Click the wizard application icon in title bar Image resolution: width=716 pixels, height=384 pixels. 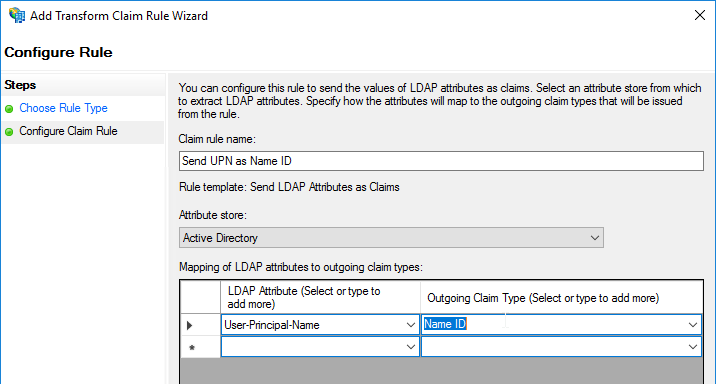[x=17, y=16]
